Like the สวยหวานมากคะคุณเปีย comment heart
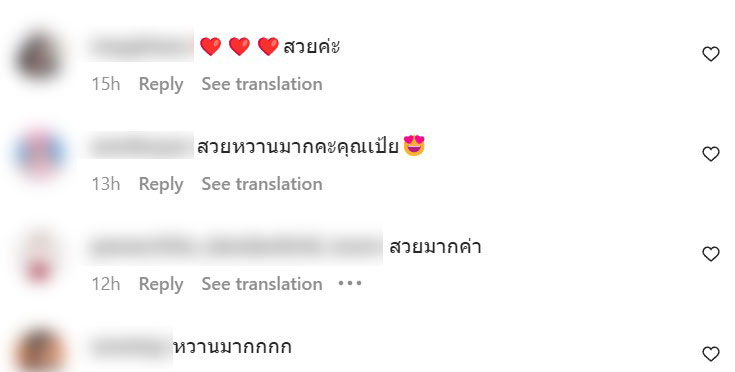This screenshot has height=372, width=735. (711, 154)
